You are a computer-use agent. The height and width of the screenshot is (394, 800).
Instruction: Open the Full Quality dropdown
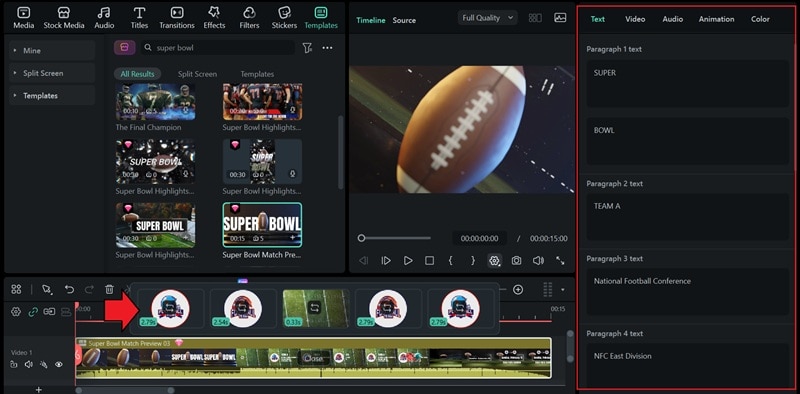point(487,18)
